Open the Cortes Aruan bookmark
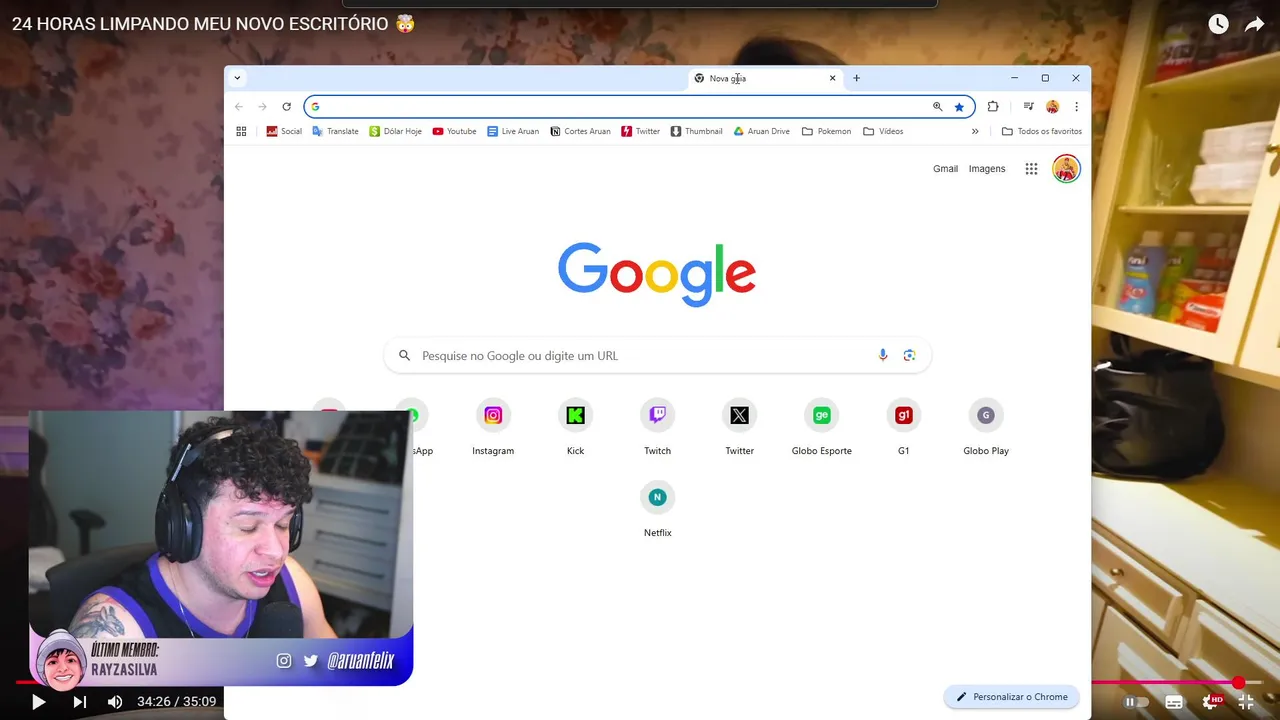 580,131
